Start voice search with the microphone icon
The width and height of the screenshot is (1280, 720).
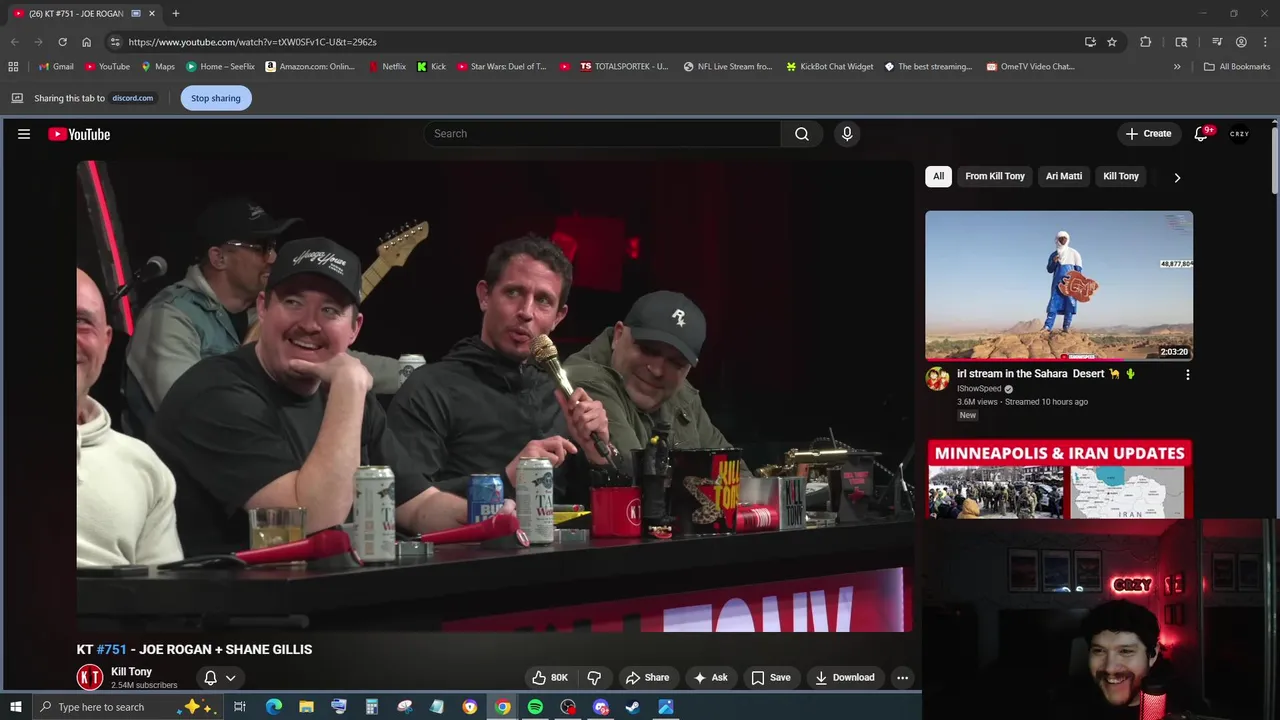[x=847, y=134]
